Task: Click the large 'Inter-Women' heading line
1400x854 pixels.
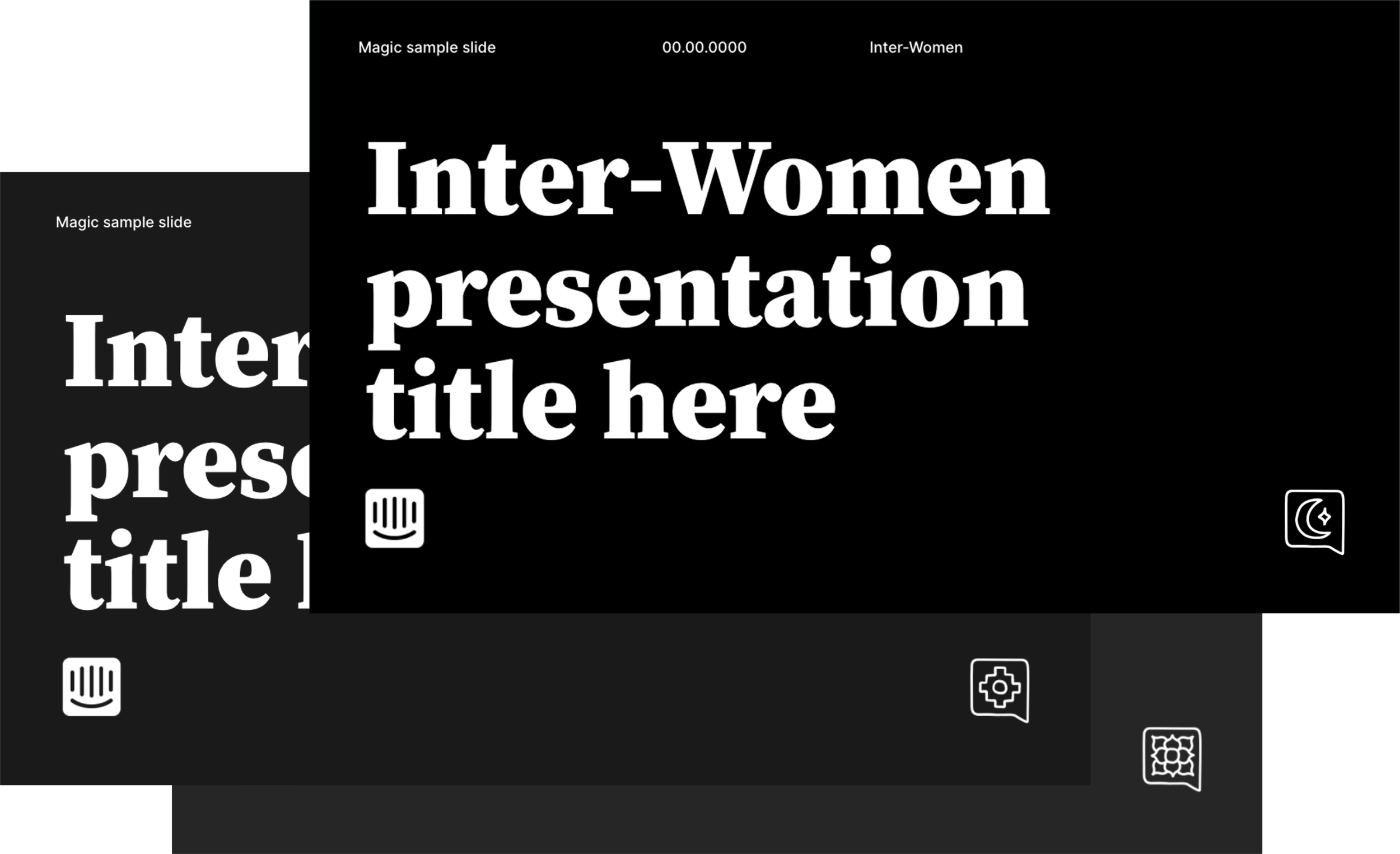Action: pos(707,179)
